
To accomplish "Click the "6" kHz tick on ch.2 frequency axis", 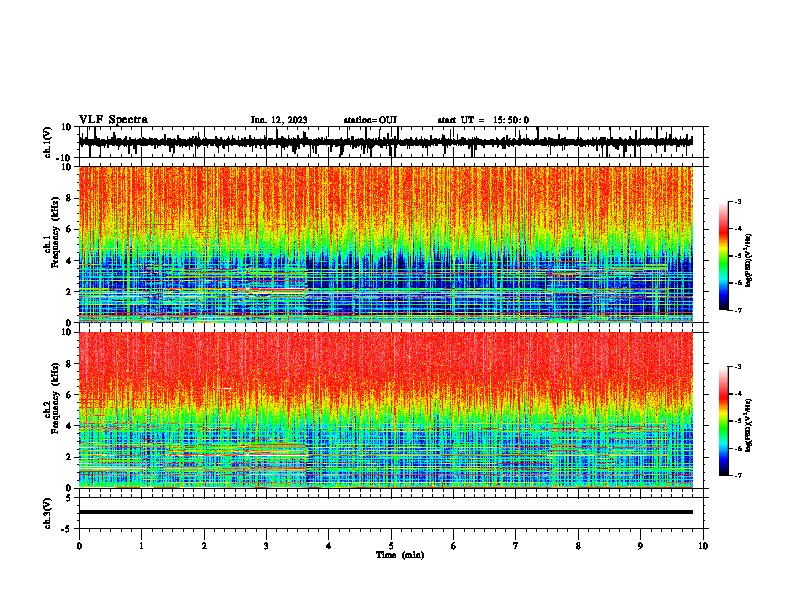I will pyautogui.click(x=69, y=395).
